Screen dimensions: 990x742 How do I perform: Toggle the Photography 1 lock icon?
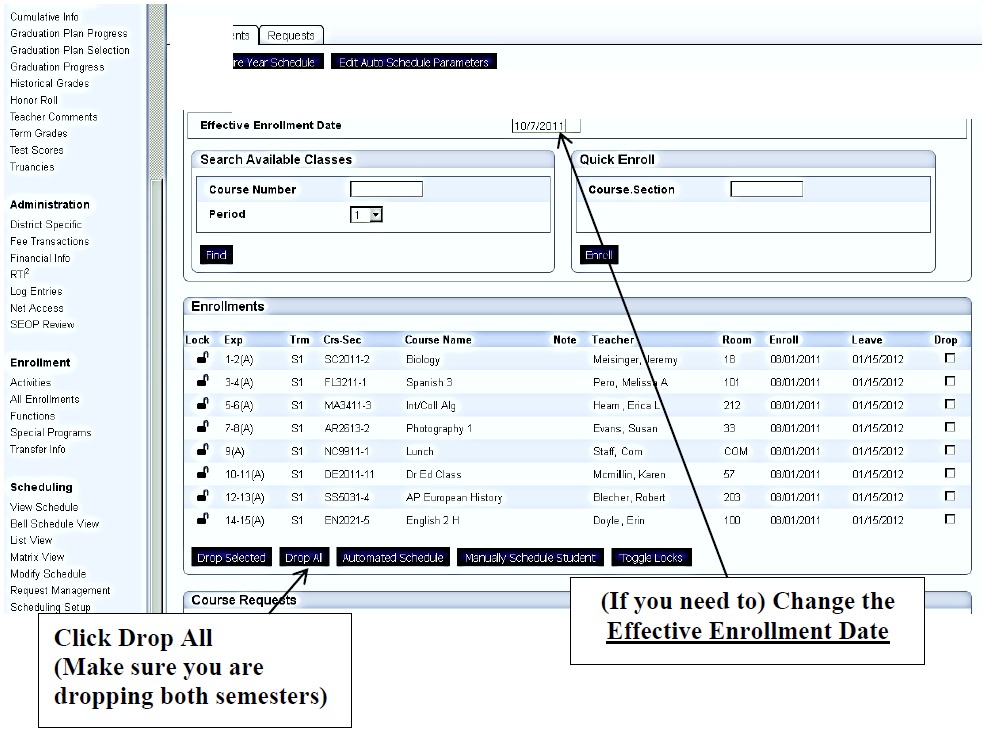203,427
